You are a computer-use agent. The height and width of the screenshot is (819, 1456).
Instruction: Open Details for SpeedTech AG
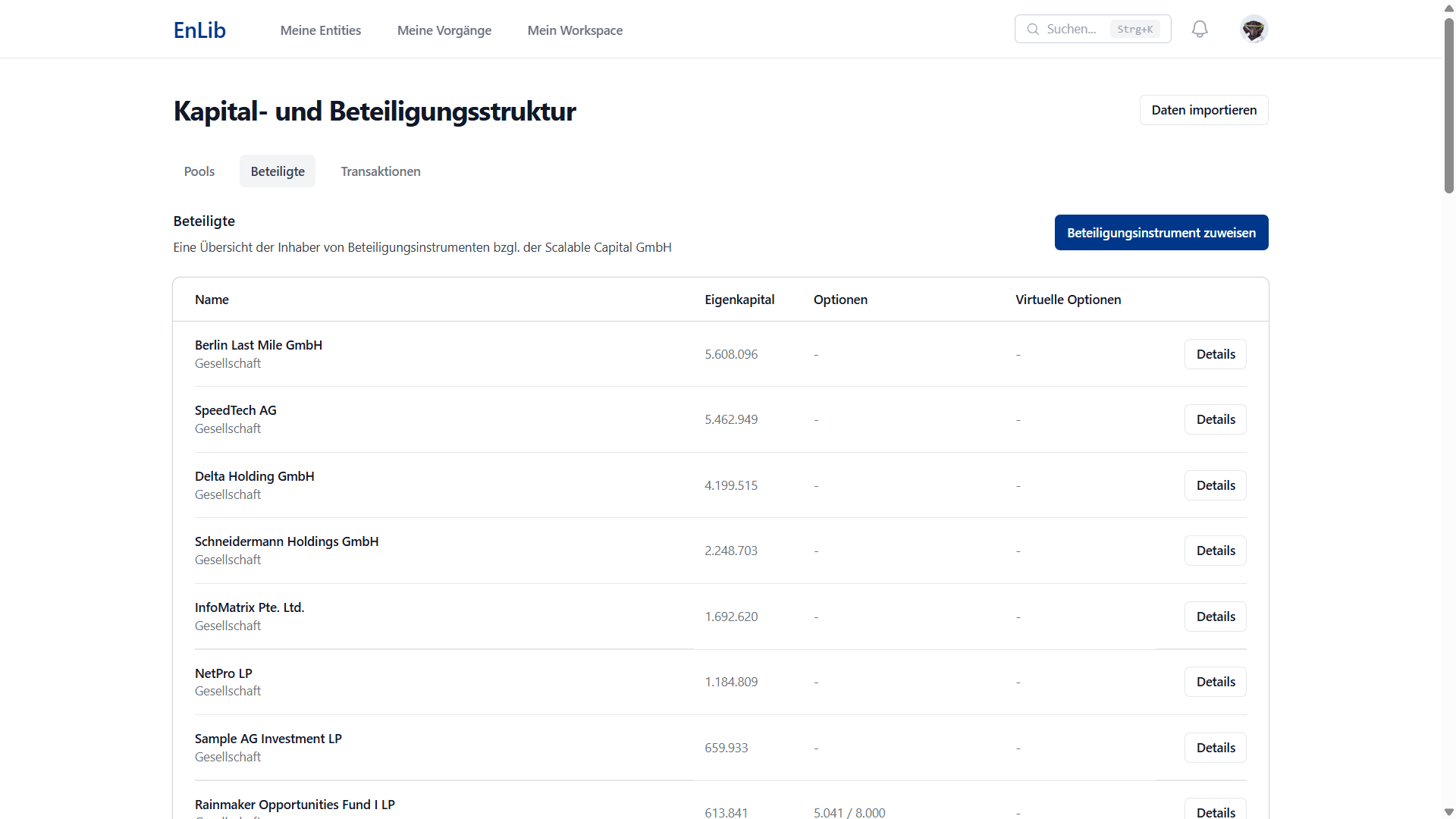click(1216, 419)
